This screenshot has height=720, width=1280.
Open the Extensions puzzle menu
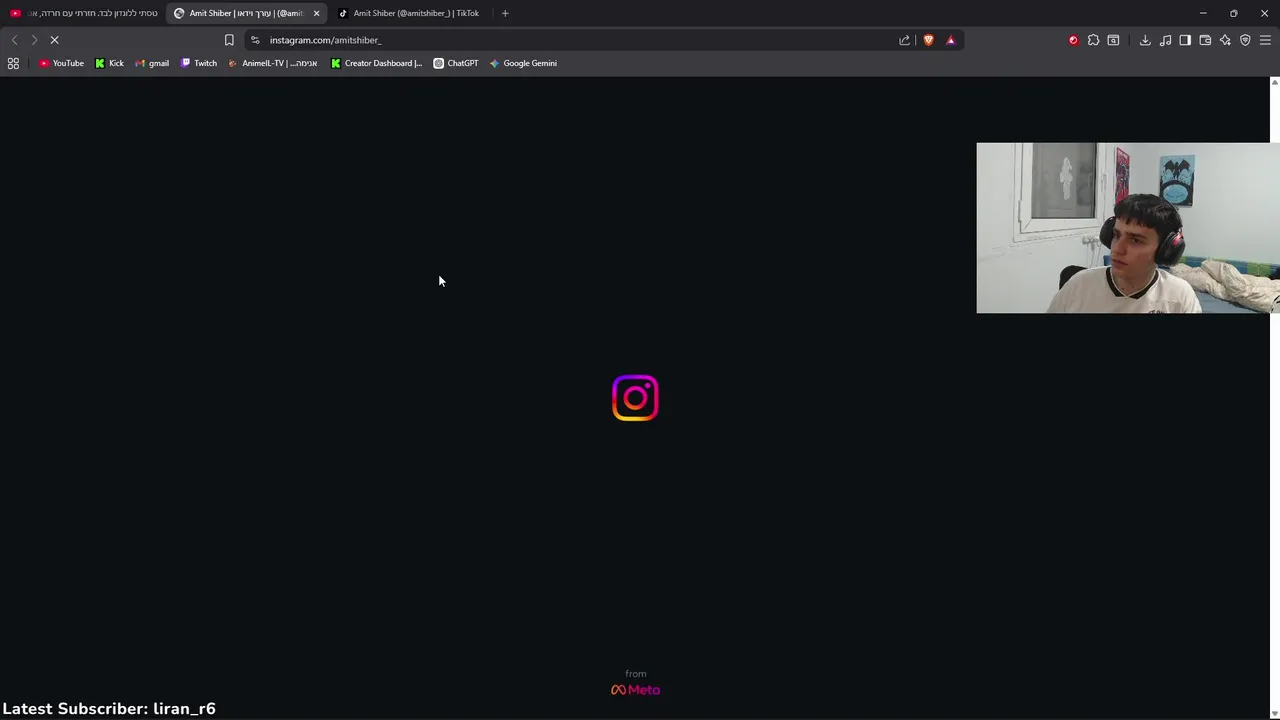click(1093, 40)
